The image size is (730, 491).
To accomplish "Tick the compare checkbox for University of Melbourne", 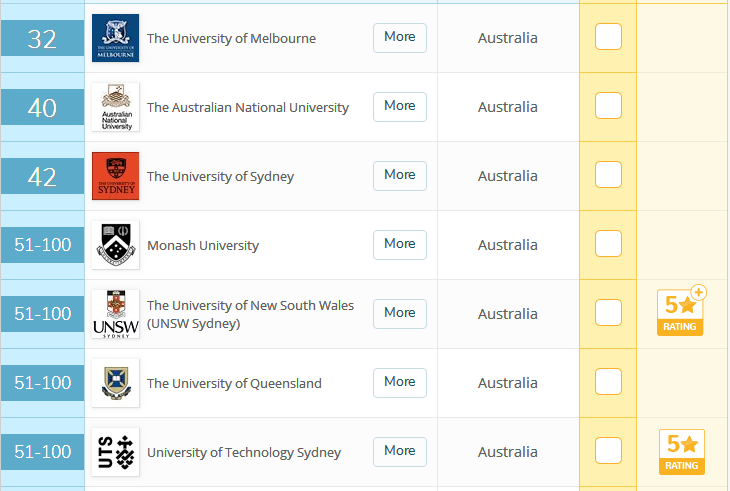I will tap(608, 36).
